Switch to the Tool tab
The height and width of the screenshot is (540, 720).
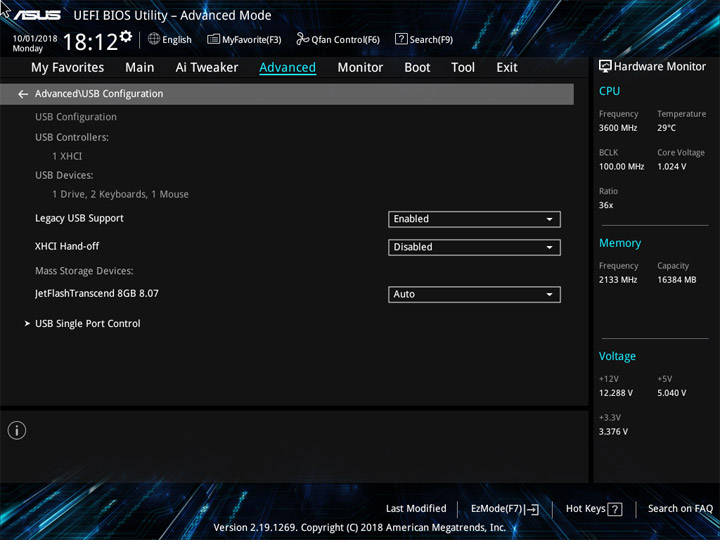463,68
